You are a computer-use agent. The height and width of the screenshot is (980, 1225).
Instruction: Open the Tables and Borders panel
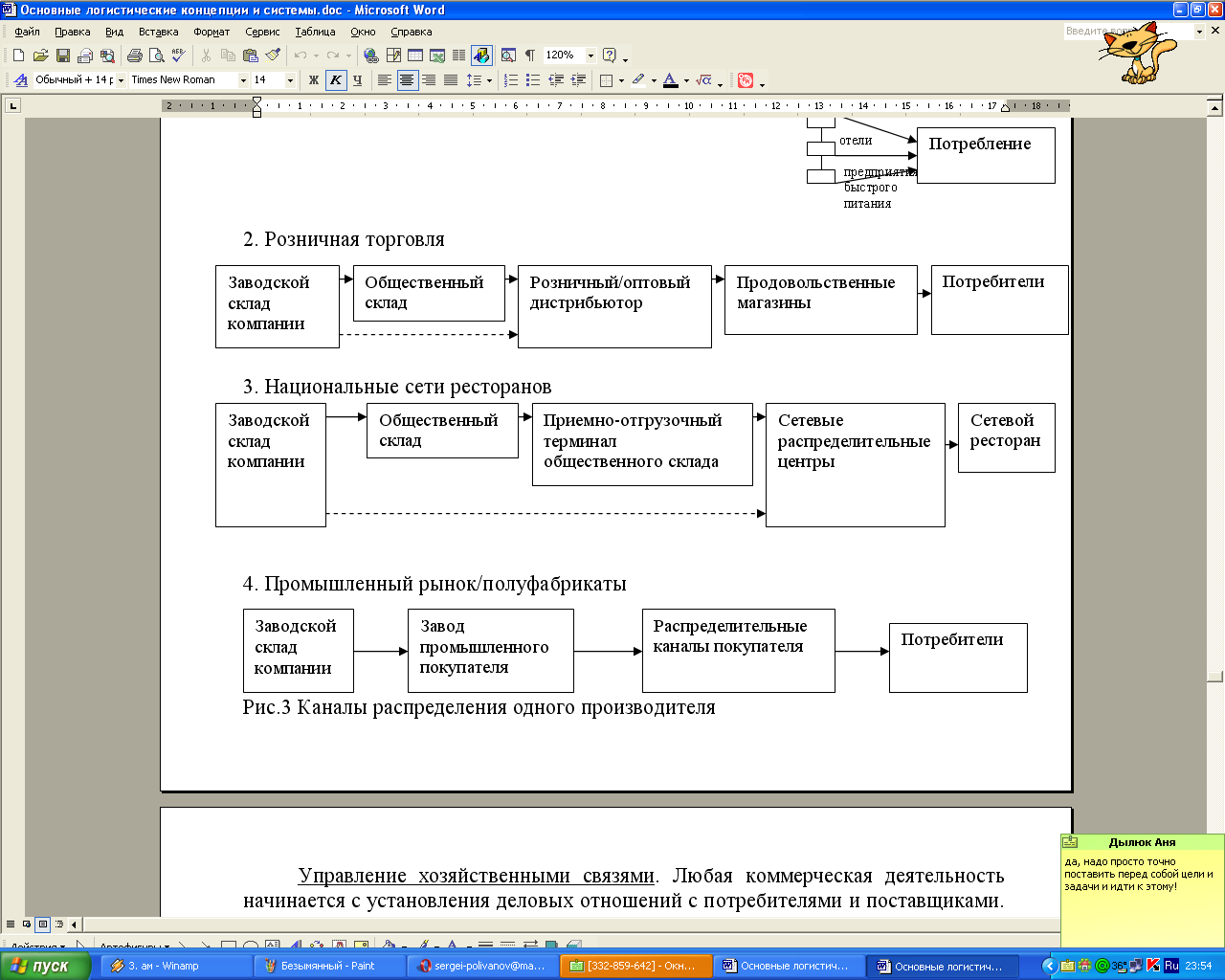click(393, 56)
